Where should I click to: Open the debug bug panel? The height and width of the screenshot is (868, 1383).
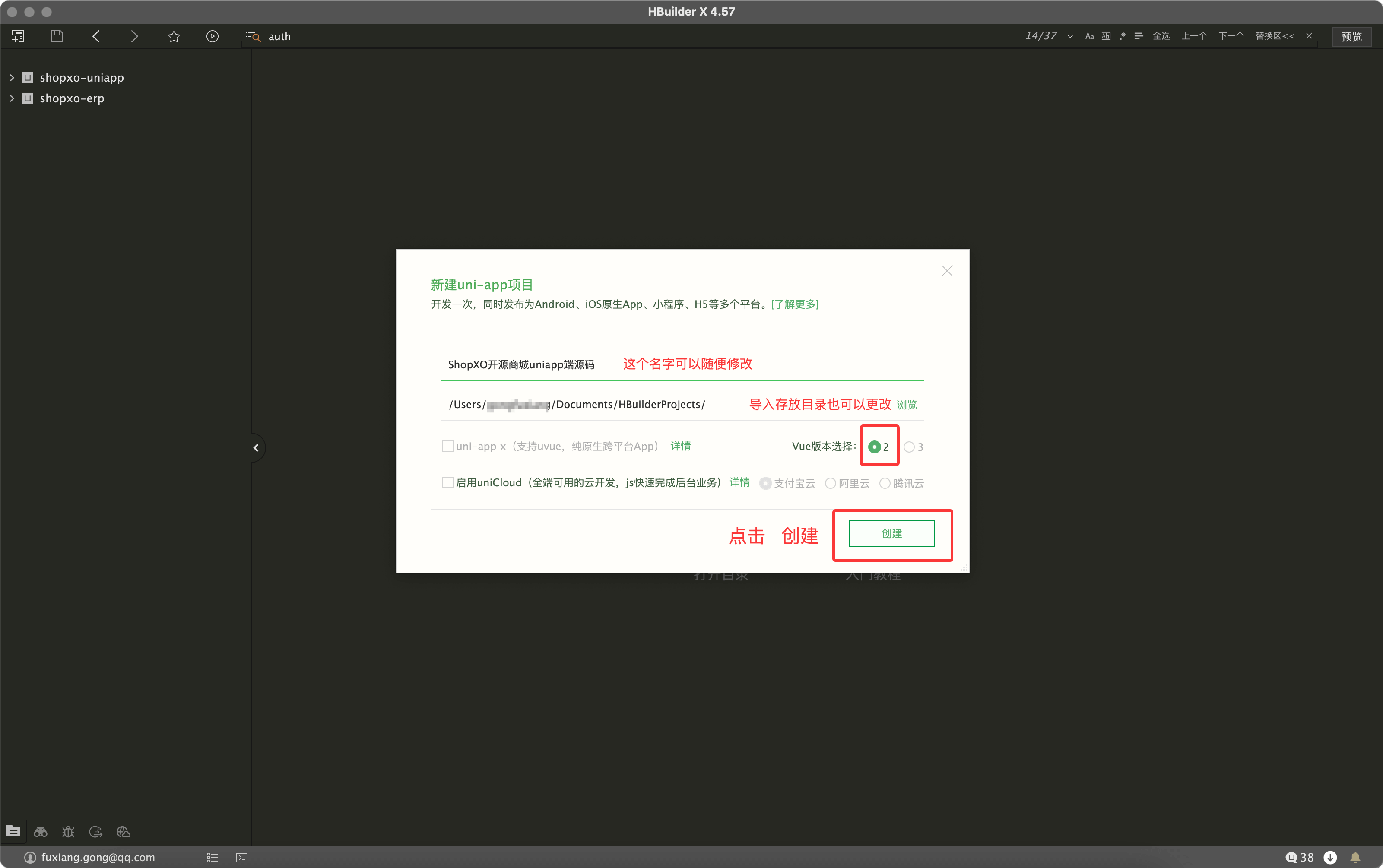point(68,831)
